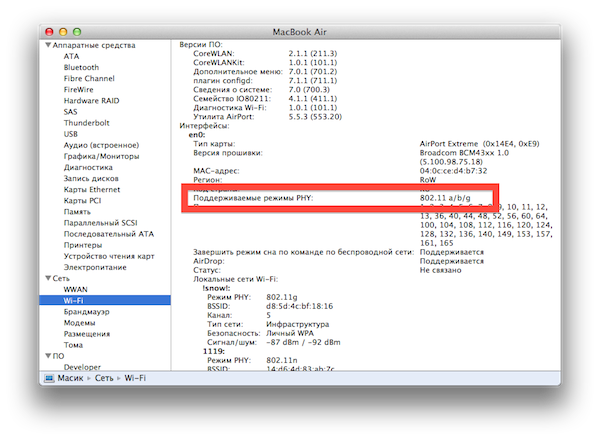Select Тома under Сеть

[x=73, y=345]
